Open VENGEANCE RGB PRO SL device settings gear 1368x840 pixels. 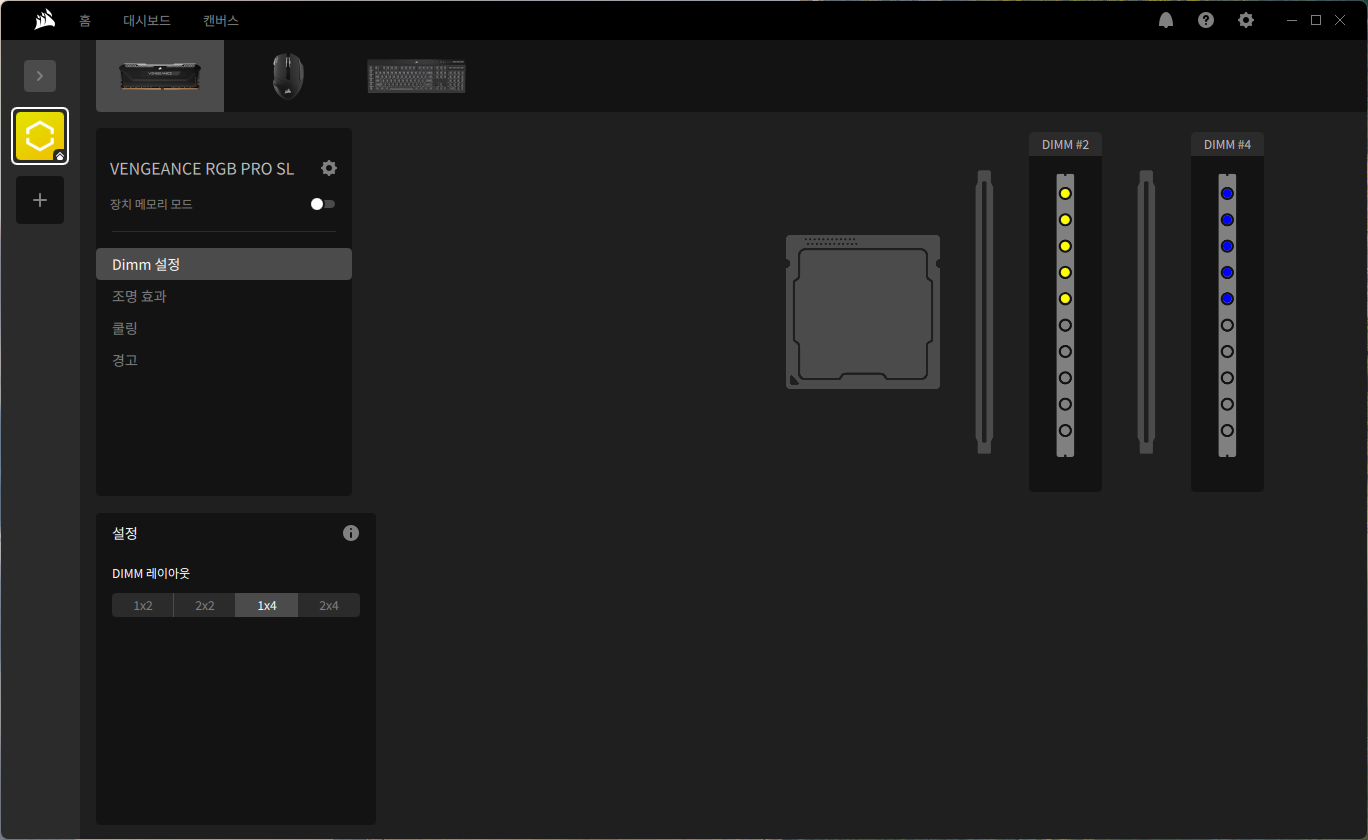tap(329, 168)
